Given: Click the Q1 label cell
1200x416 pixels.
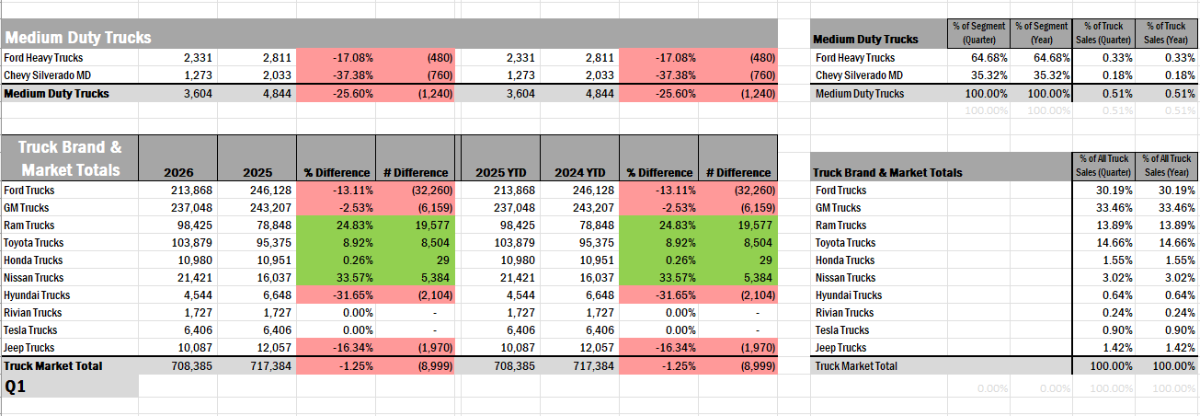Looking at the screenshot, I should click(68, 385).
